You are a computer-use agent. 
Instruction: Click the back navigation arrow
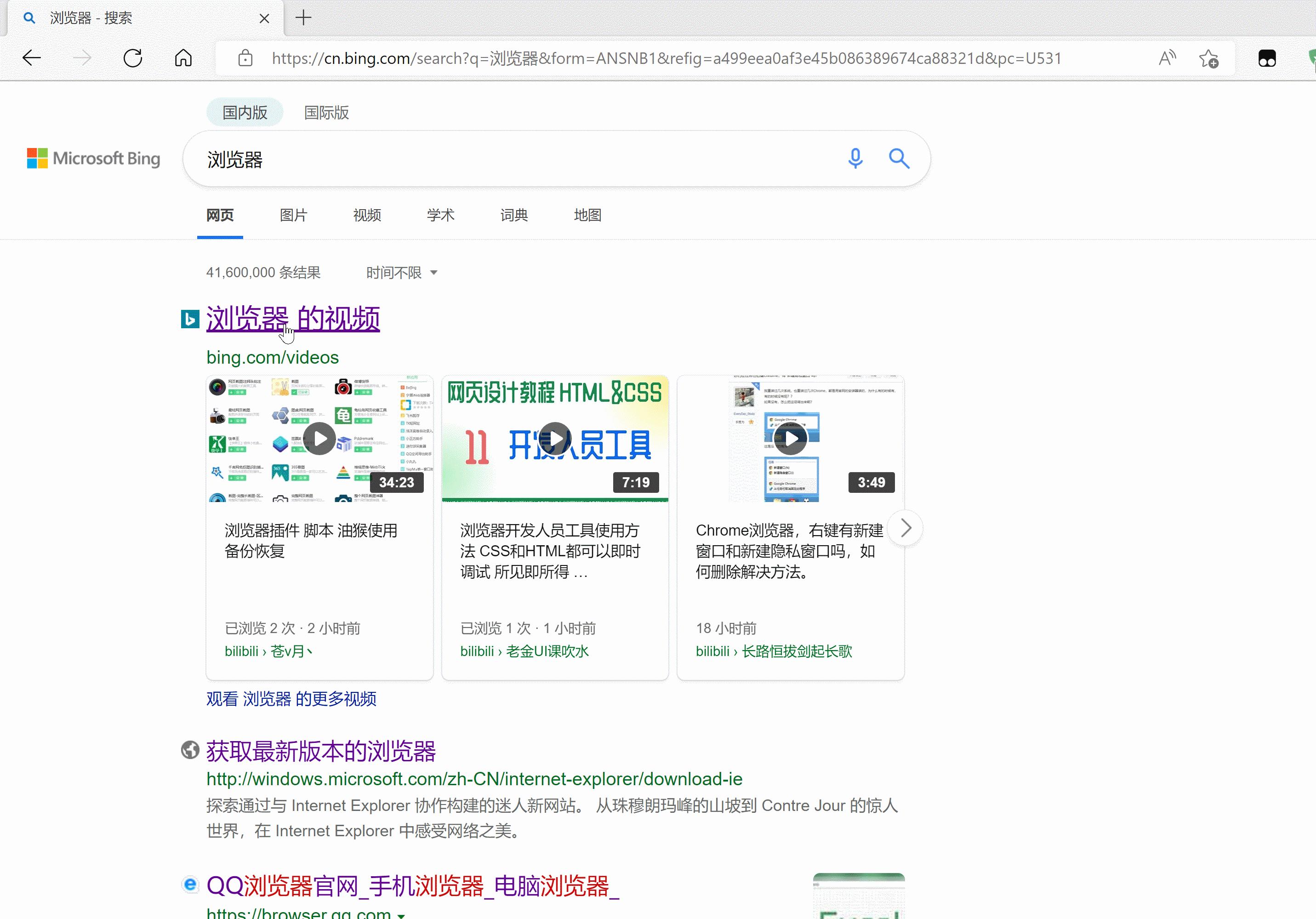tap(32, 57)
